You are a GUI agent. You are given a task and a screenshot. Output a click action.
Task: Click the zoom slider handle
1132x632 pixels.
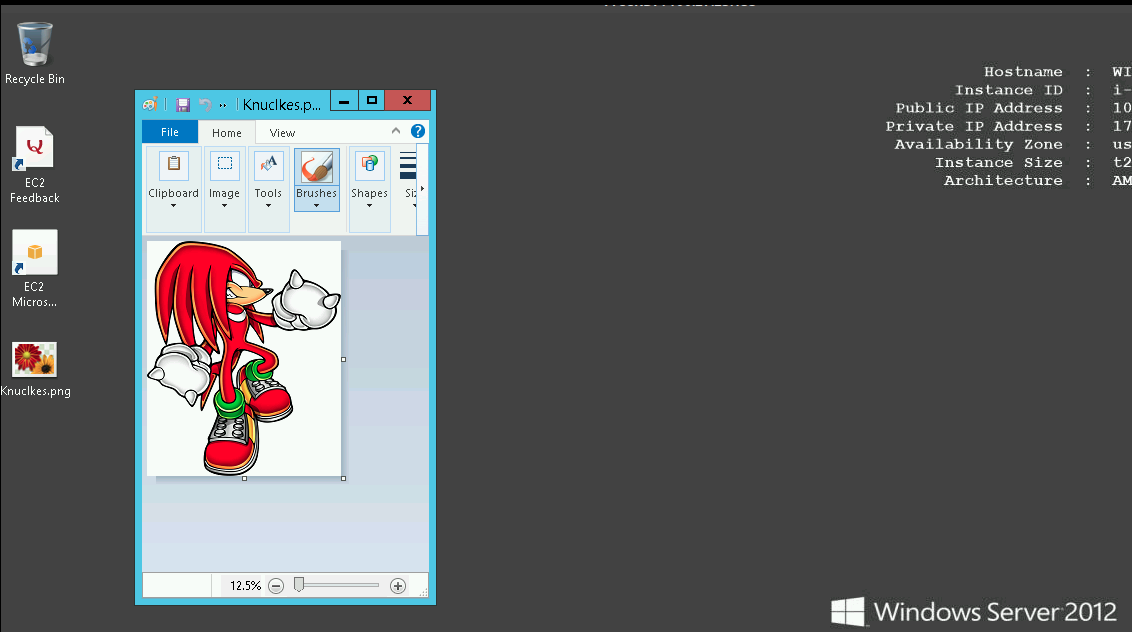pyautogui.click(x=299, y=586)
